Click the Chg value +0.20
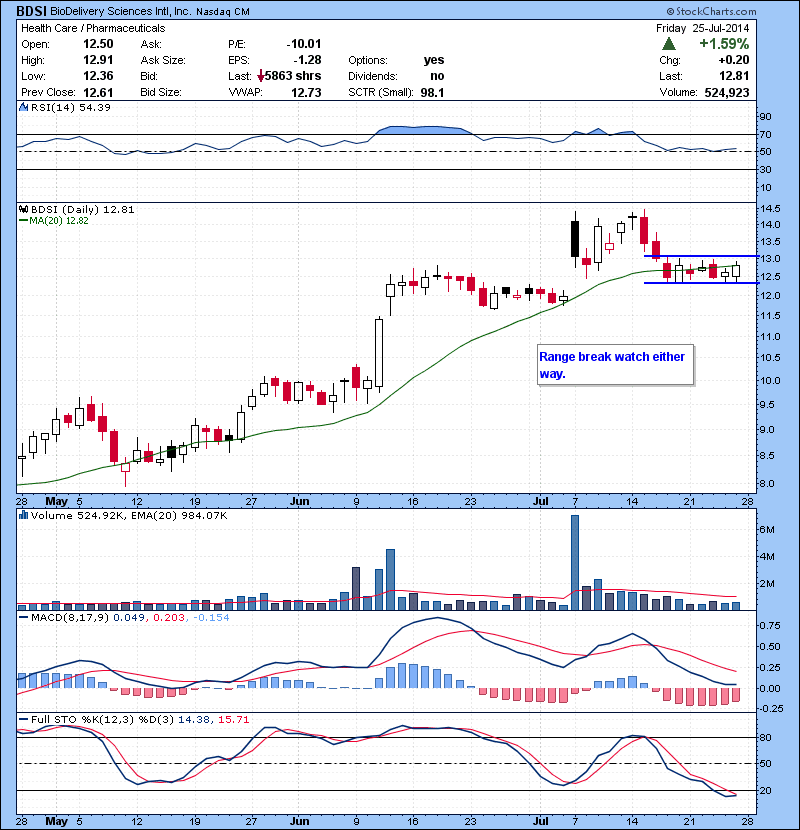Viewport: 800px width, 830px height. [x=734, y=60]
